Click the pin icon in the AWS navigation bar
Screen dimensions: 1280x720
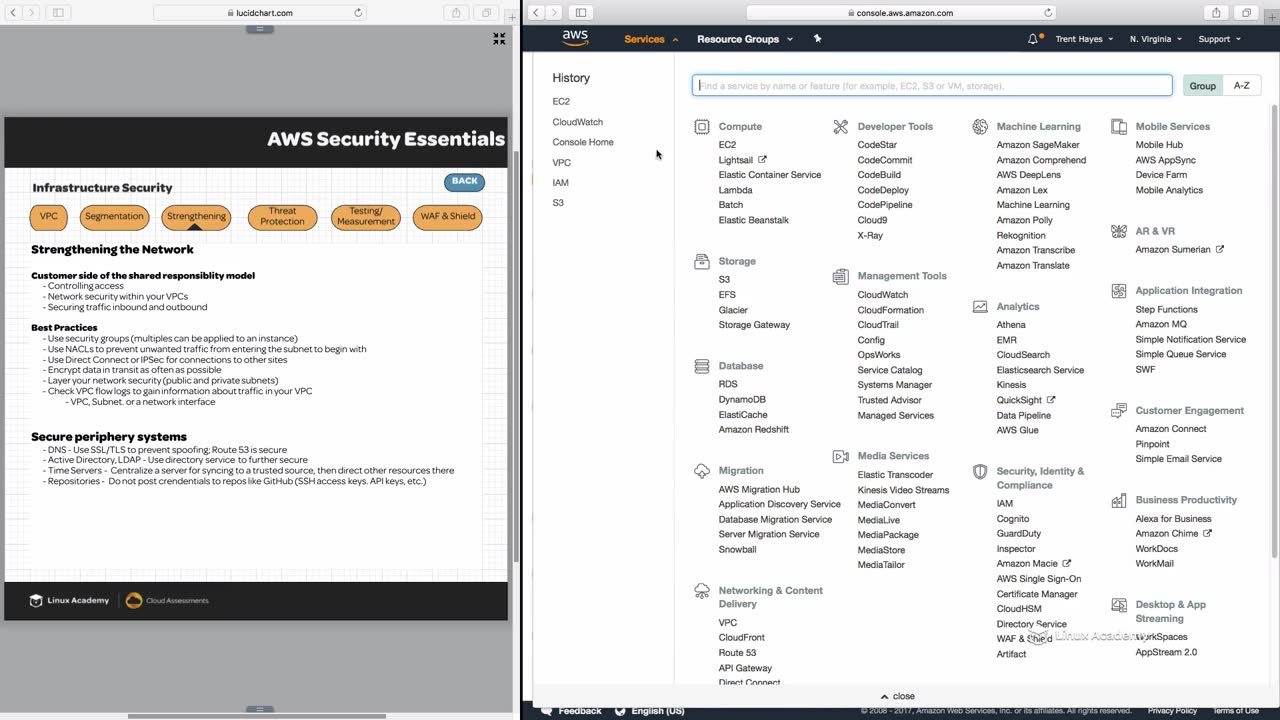pyautogui.click(x=817, y=39)
